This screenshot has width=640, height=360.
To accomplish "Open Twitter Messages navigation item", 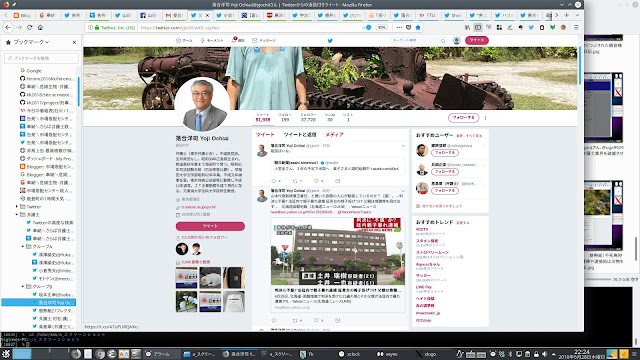I will (264, 40).
